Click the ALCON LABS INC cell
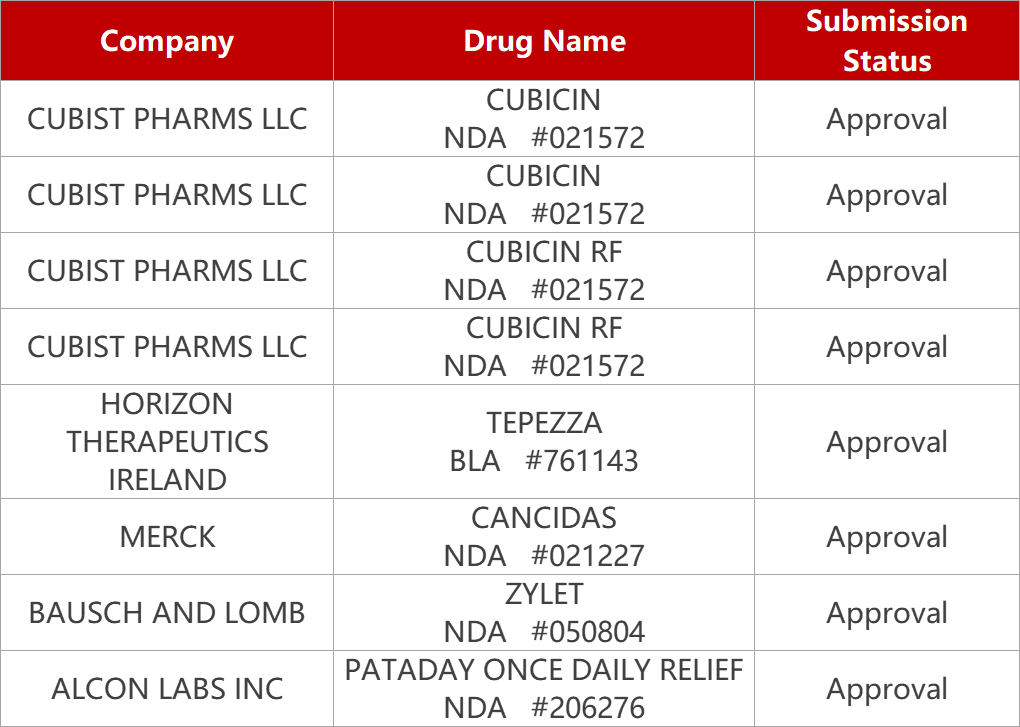The image size is (1020, 727). [x=167, y=689]
